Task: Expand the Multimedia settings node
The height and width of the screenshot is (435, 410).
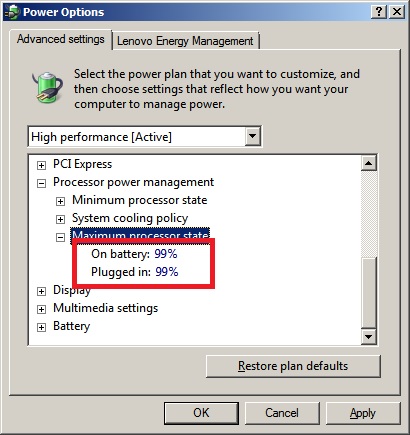Action: pos(41,309)
